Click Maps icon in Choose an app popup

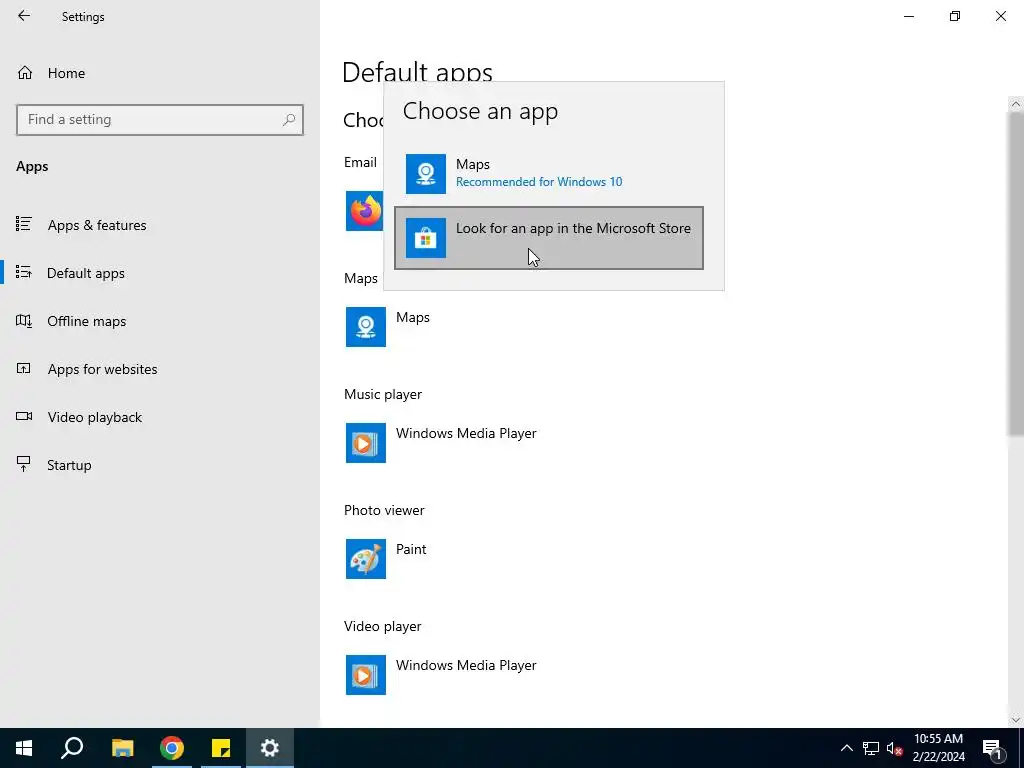(x=426, y=174)
